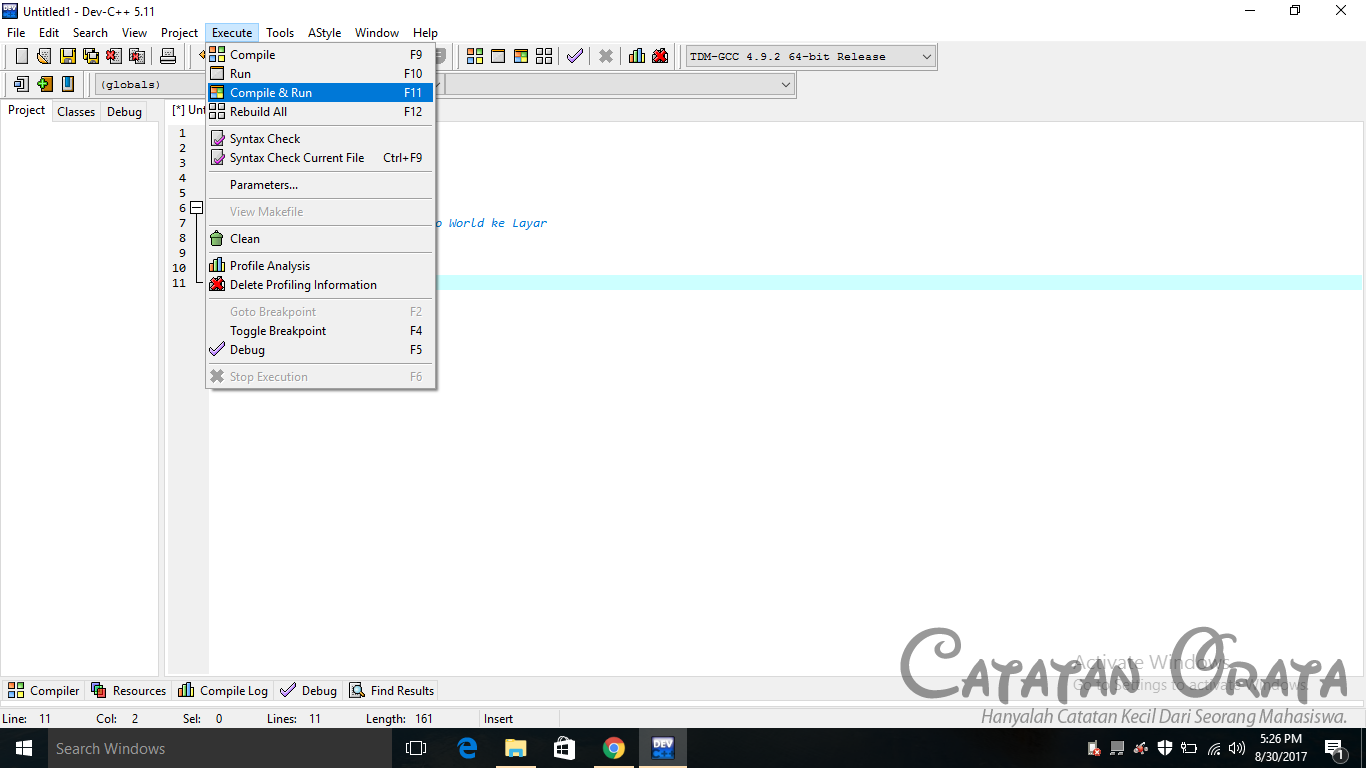The width and height of the screenshot is (1366, 768).
Task: Open the Windows Store taskbar icon
Action: click(565, 748)
